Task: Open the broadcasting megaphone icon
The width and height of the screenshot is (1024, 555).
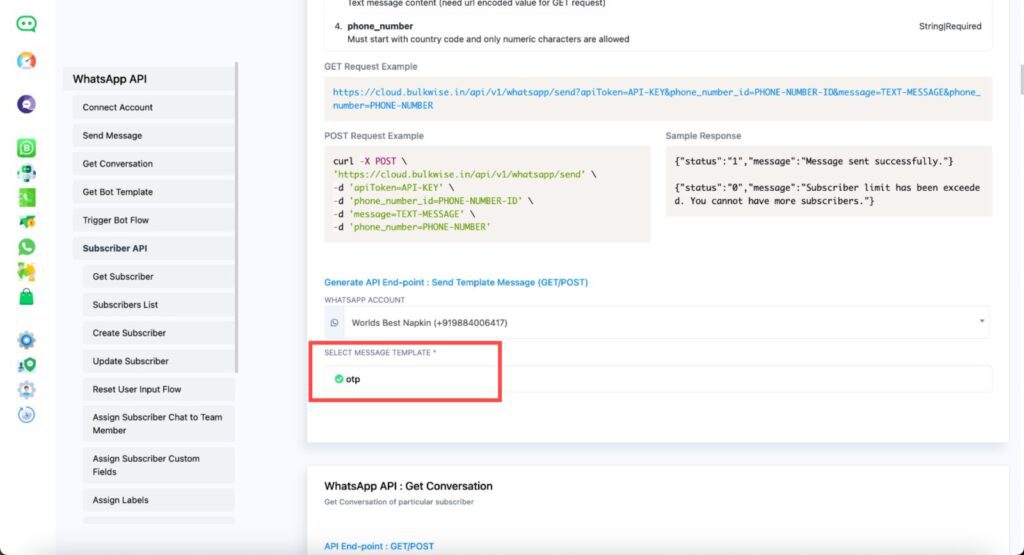Action: [x=26, y=222]
